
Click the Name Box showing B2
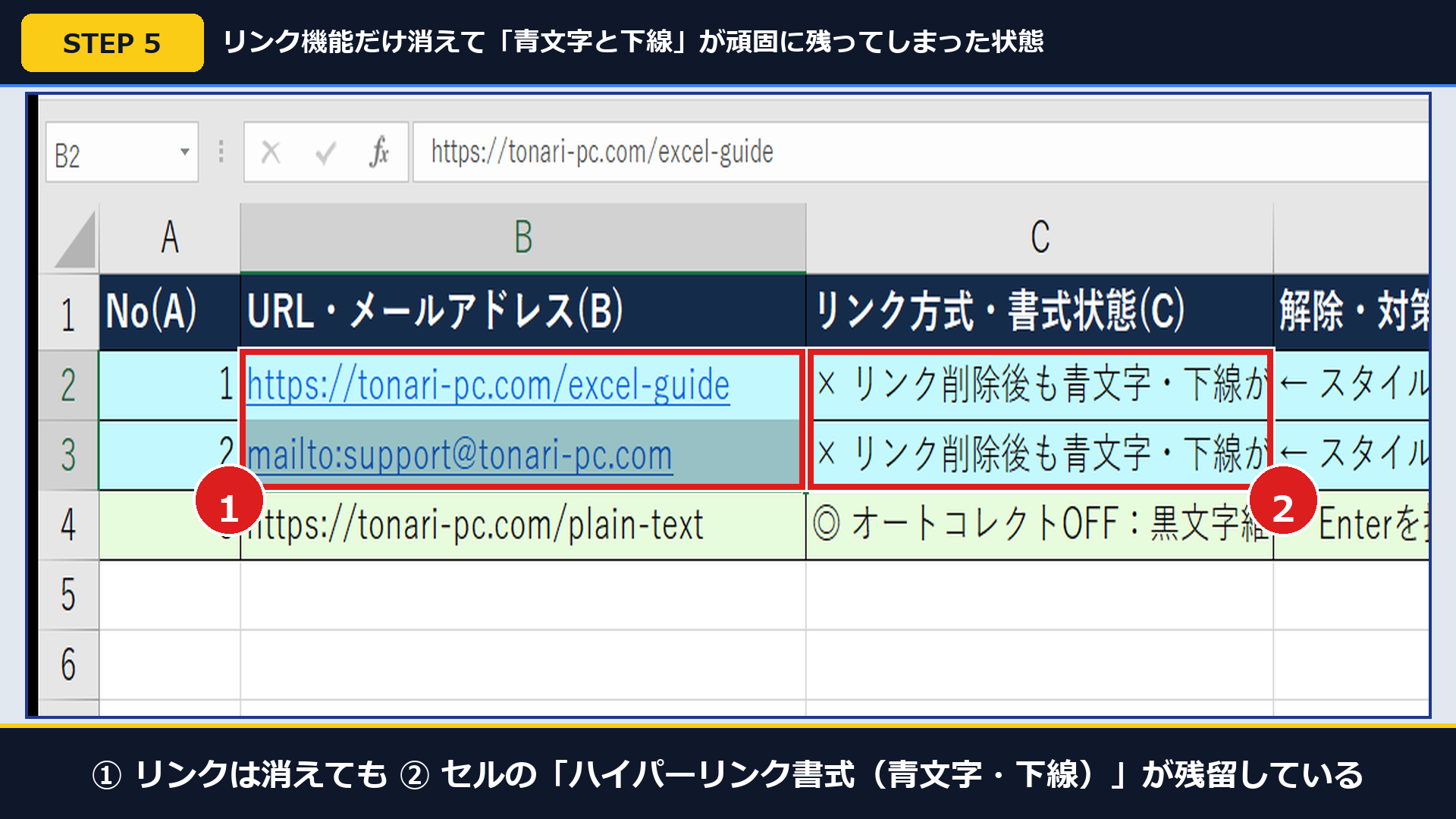pos(122,152)
